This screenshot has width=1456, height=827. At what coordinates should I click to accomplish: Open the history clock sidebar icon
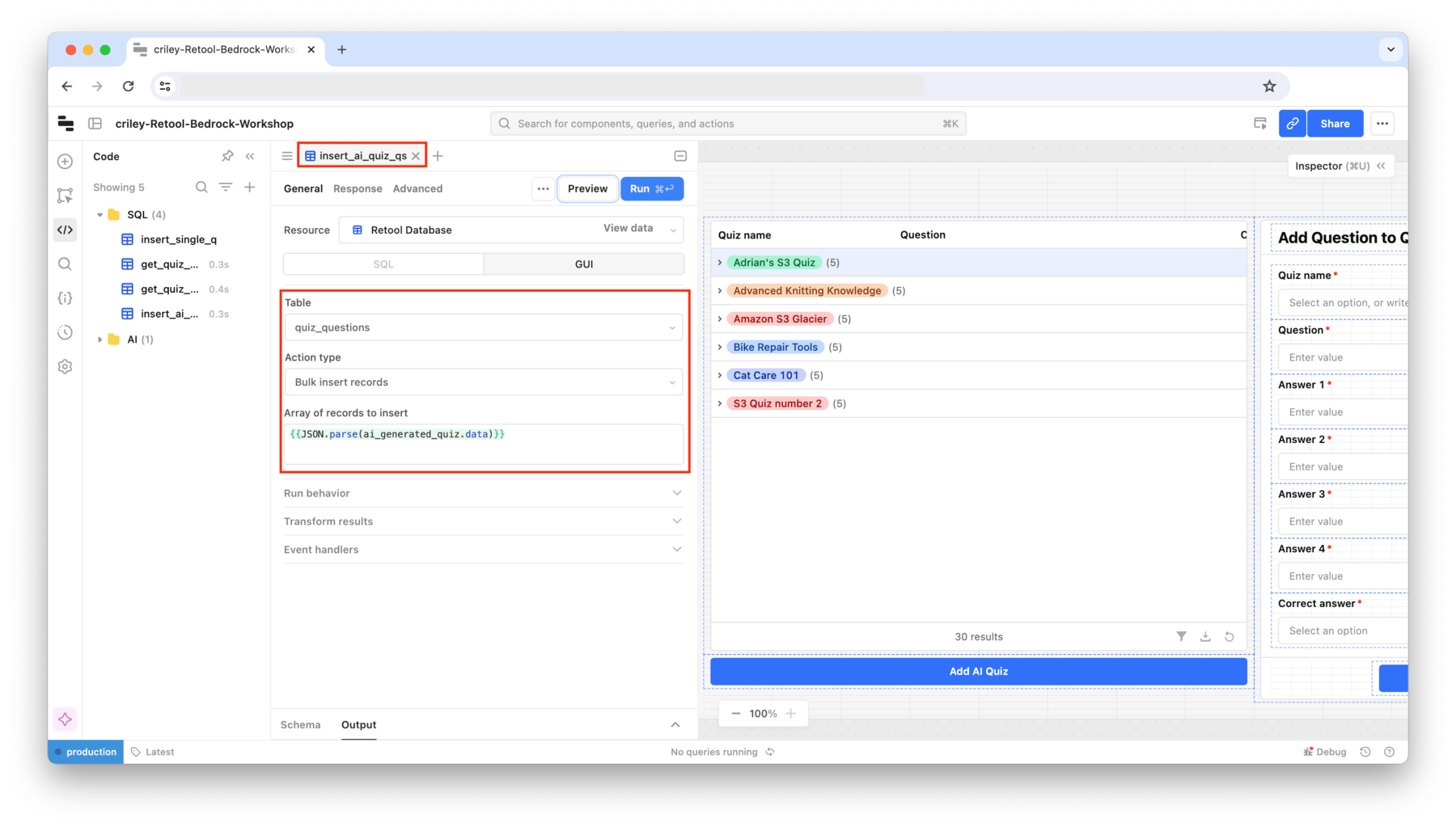[66, 332]
